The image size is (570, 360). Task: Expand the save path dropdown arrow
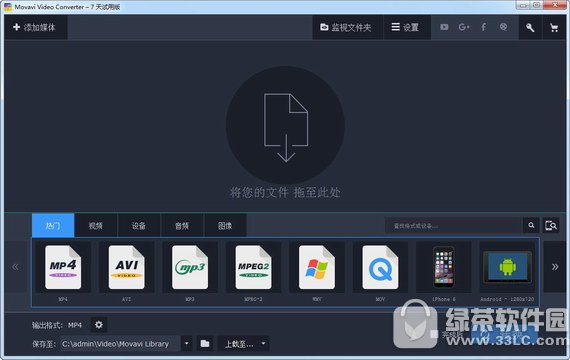coord(186,344)
